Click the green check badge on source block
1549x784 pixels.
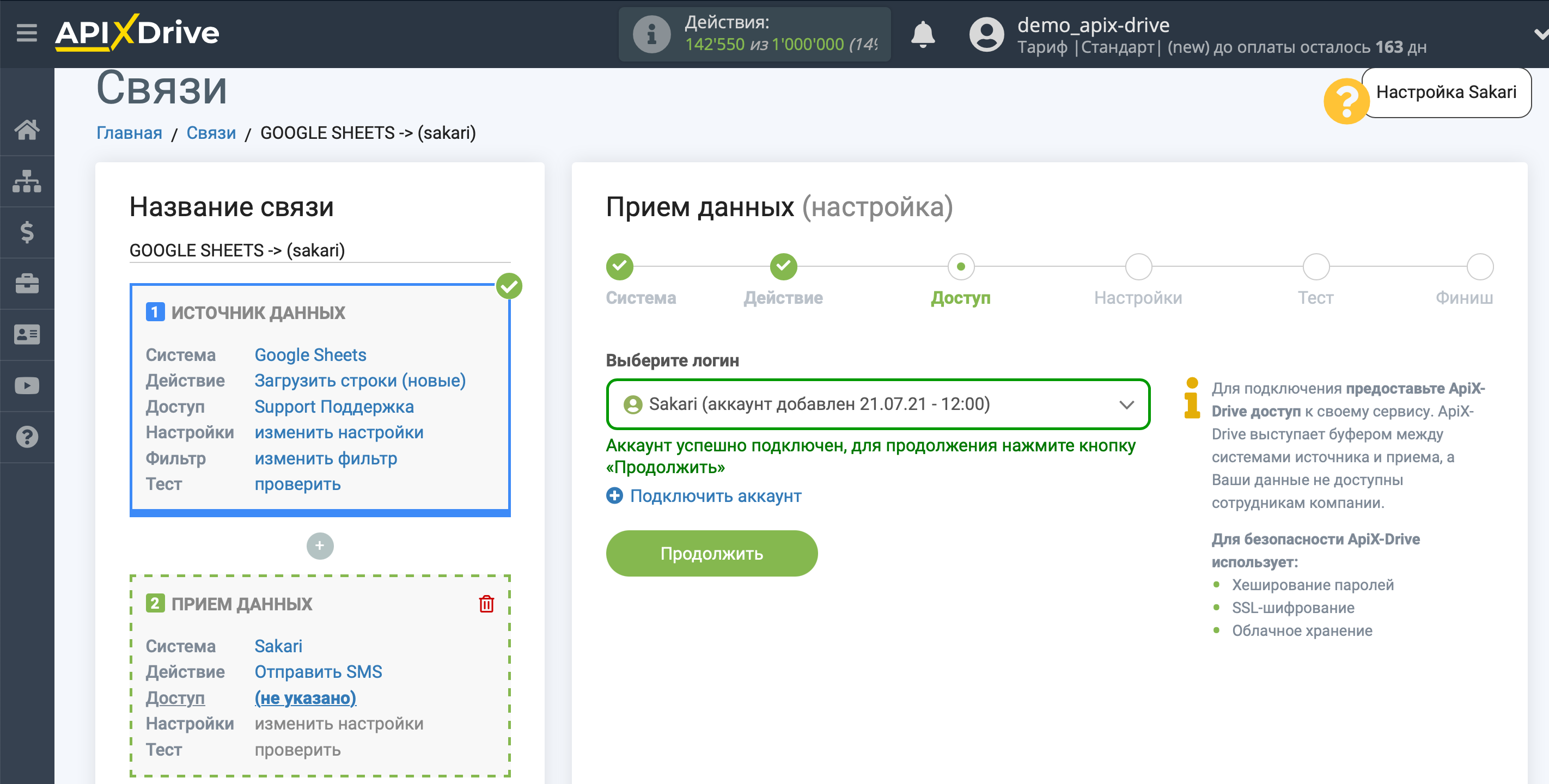pyautogui.click(x=509, y=286)
